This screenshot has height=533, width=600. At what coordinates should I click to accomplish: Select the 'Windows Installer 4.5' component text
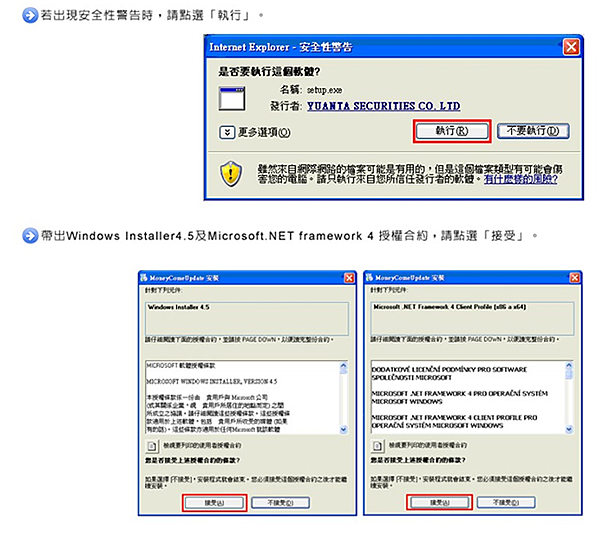click(x=179, y=307)
